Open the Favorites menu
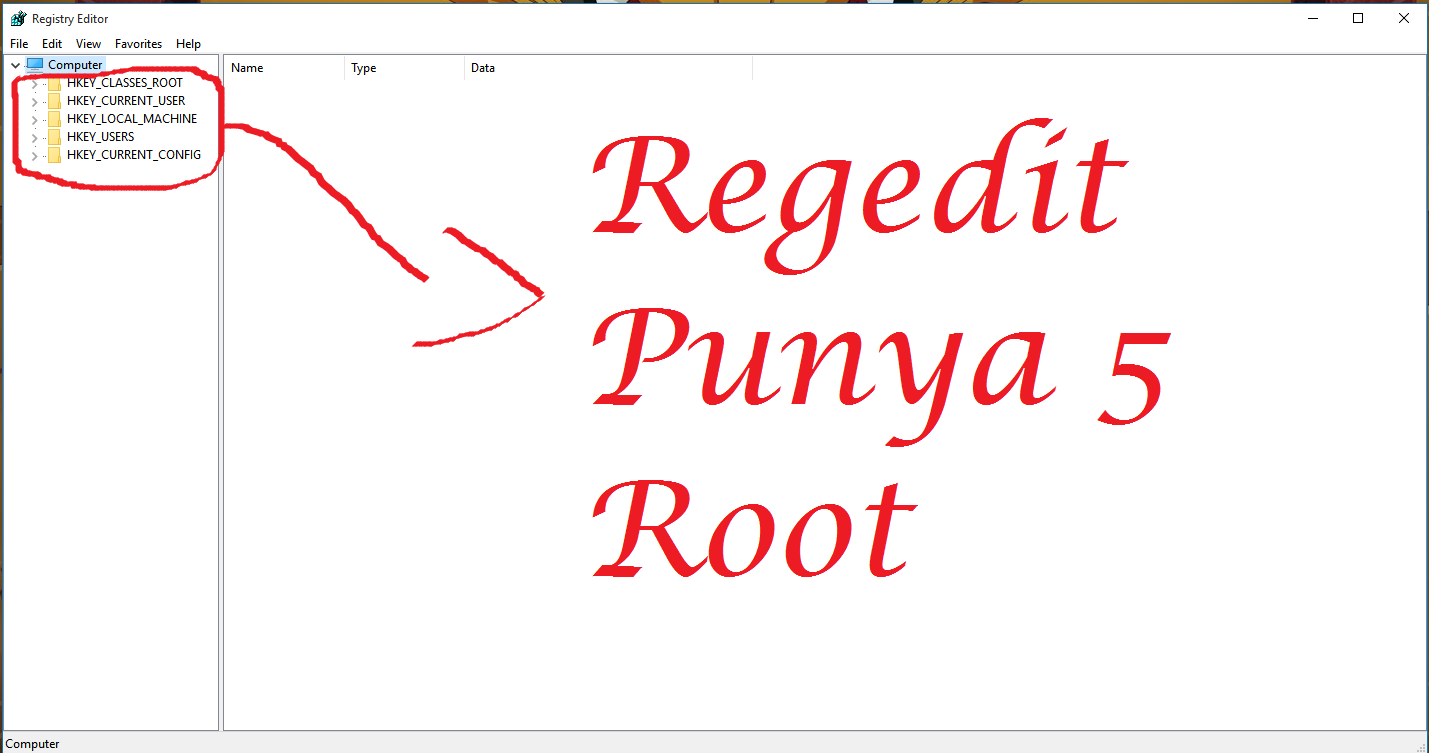Image resolution: width=1429 pixels, height=753 pixels. (138, 43)
